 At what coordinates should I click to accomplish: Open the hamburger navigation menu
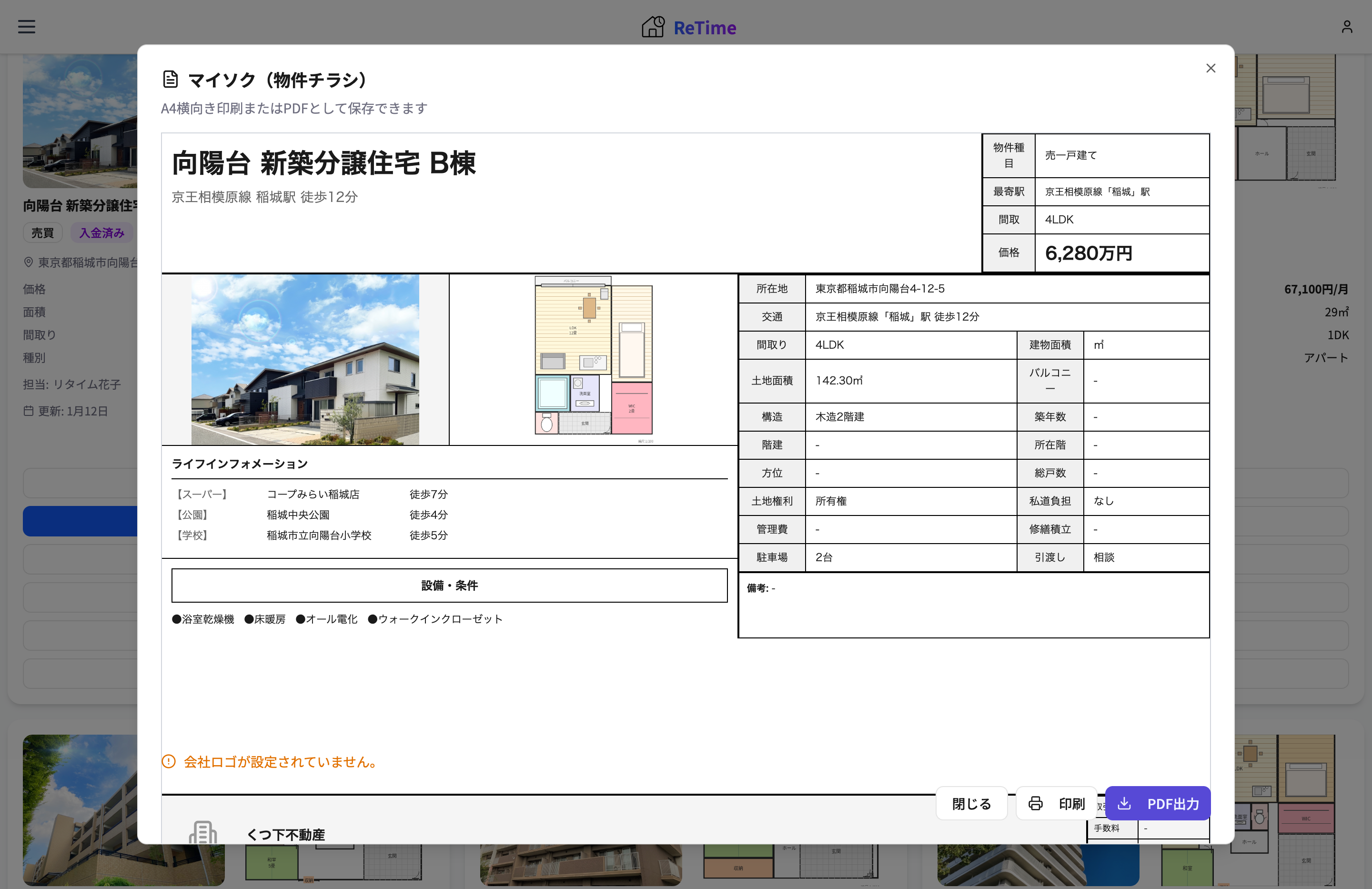26,27
